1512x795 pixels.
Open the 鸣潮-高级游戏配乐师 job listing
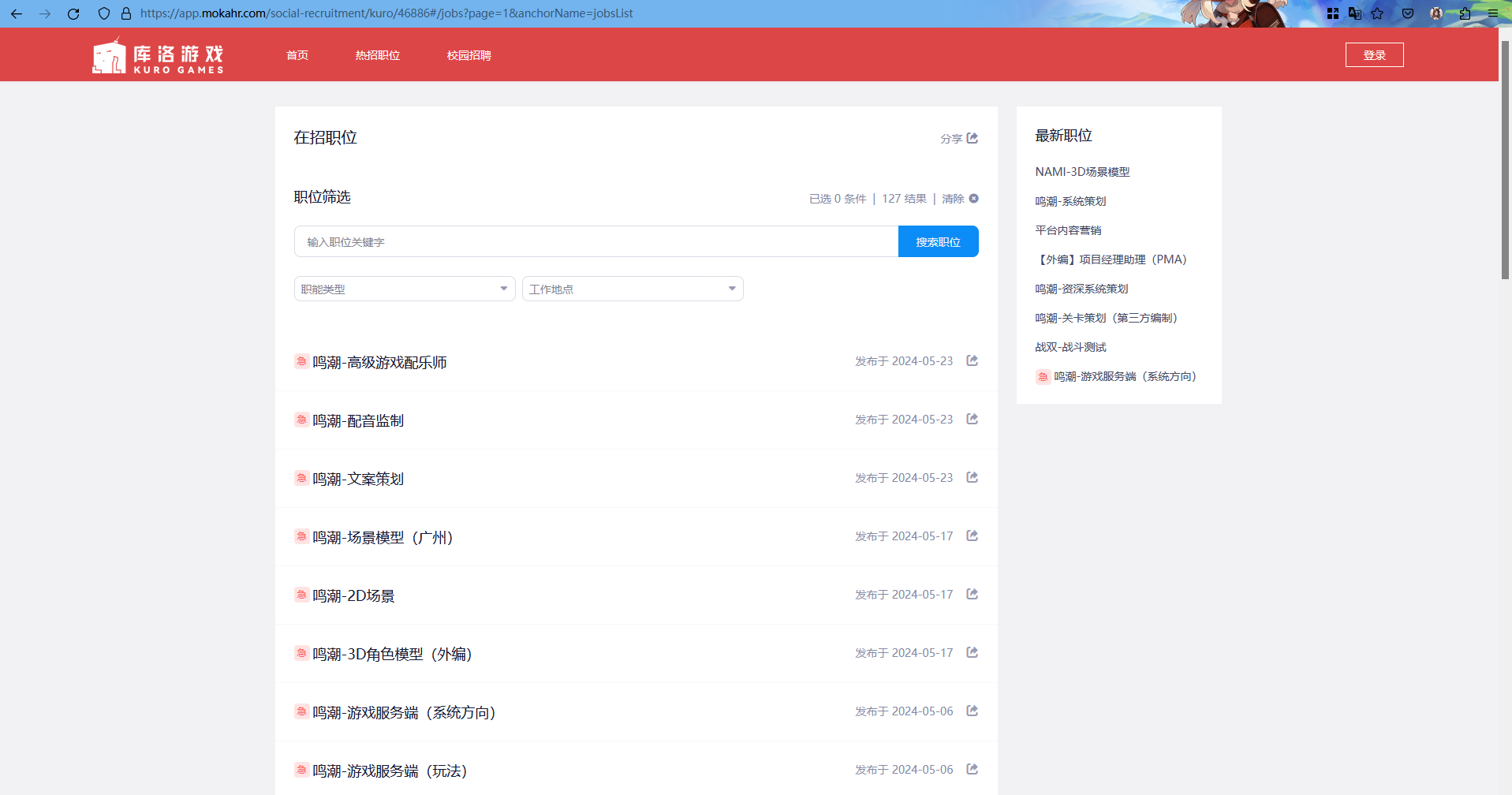(x=379, y=362)
